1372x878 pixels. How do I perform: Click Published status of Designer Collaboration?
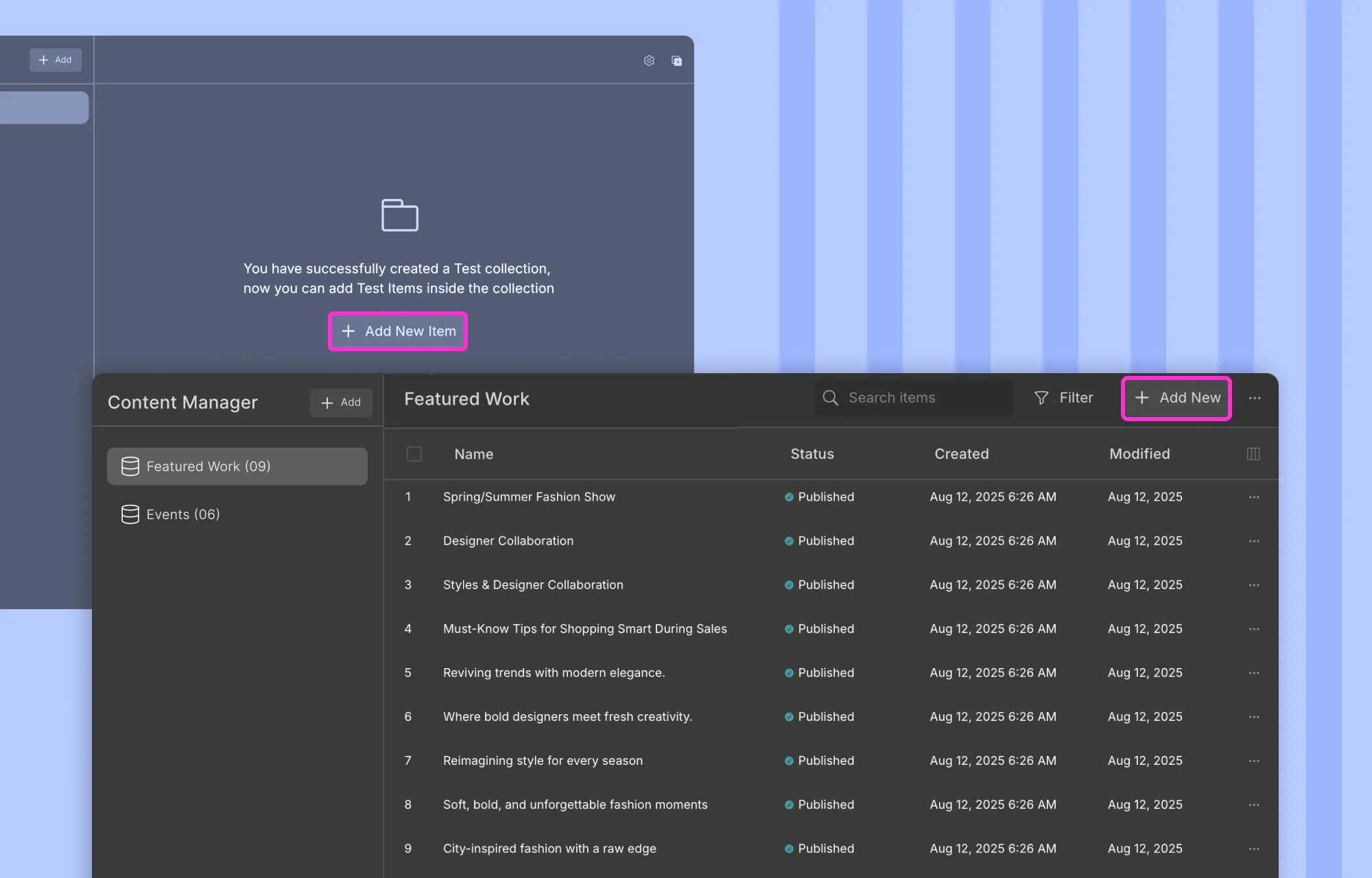(820, 541)
